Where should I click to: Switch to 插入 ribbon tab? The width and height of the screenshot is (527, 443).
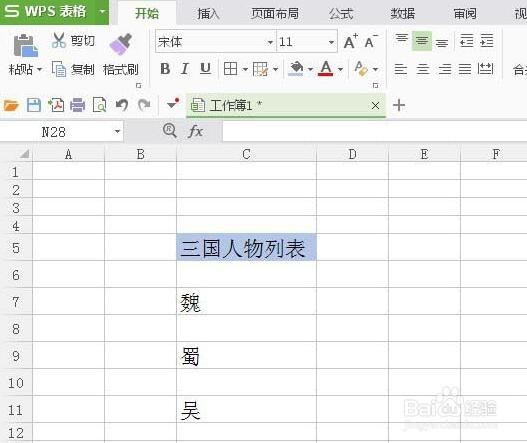(x=208, y=14)
